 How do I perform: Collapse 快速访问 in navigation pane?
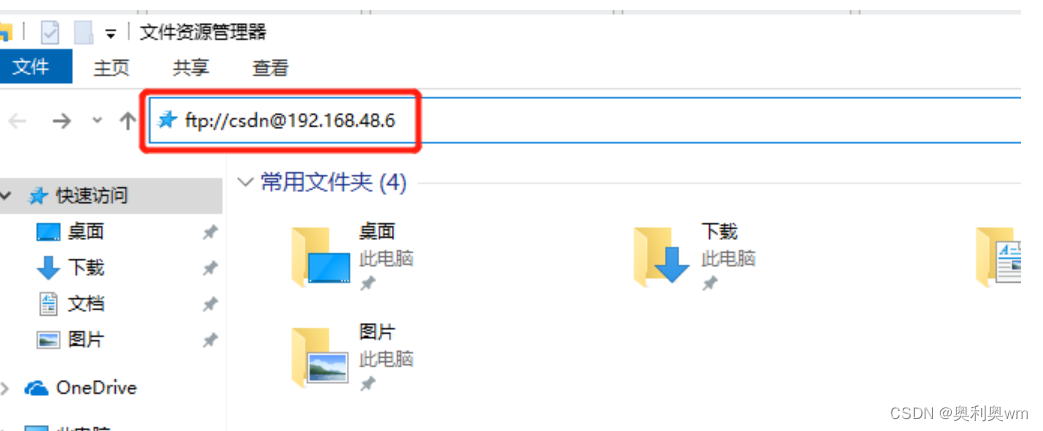click(7, 196)
